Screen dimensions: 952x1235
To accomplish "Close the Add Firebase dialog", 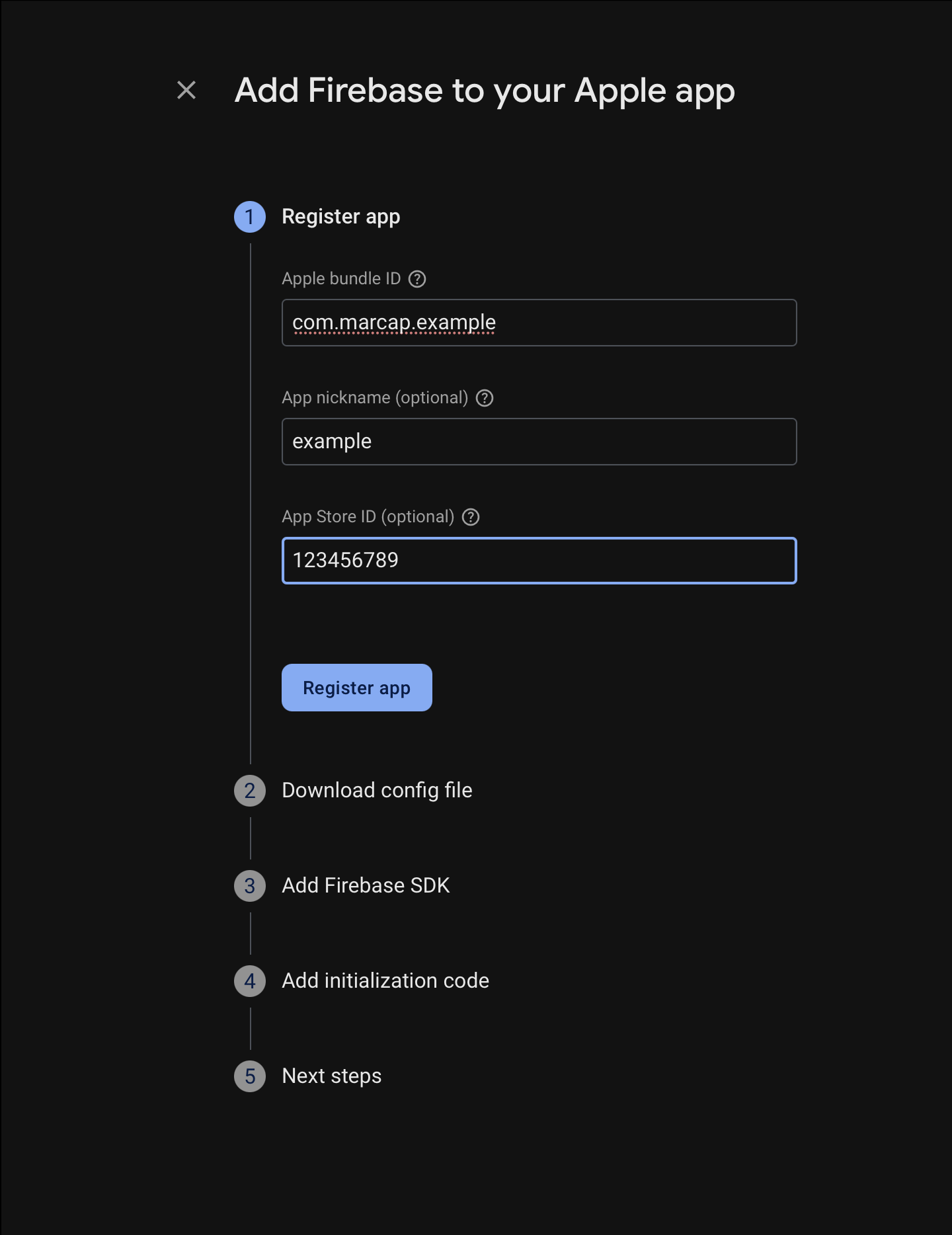I will tap(185, 91).
